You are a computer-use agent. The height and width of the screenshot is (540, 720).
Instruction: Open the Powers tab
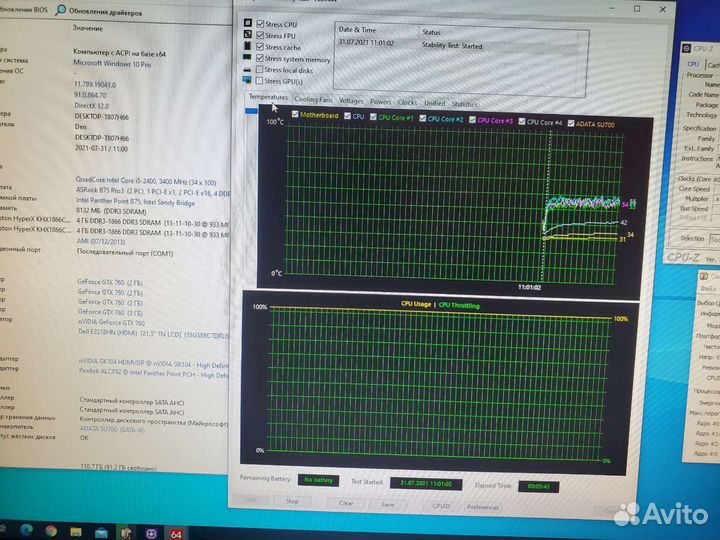(x=380, y=101)
